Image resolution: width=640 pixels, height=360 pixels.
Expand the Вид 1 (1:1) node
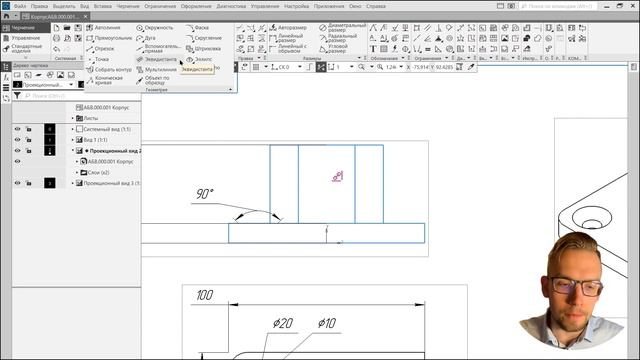(x=73, y=140)
